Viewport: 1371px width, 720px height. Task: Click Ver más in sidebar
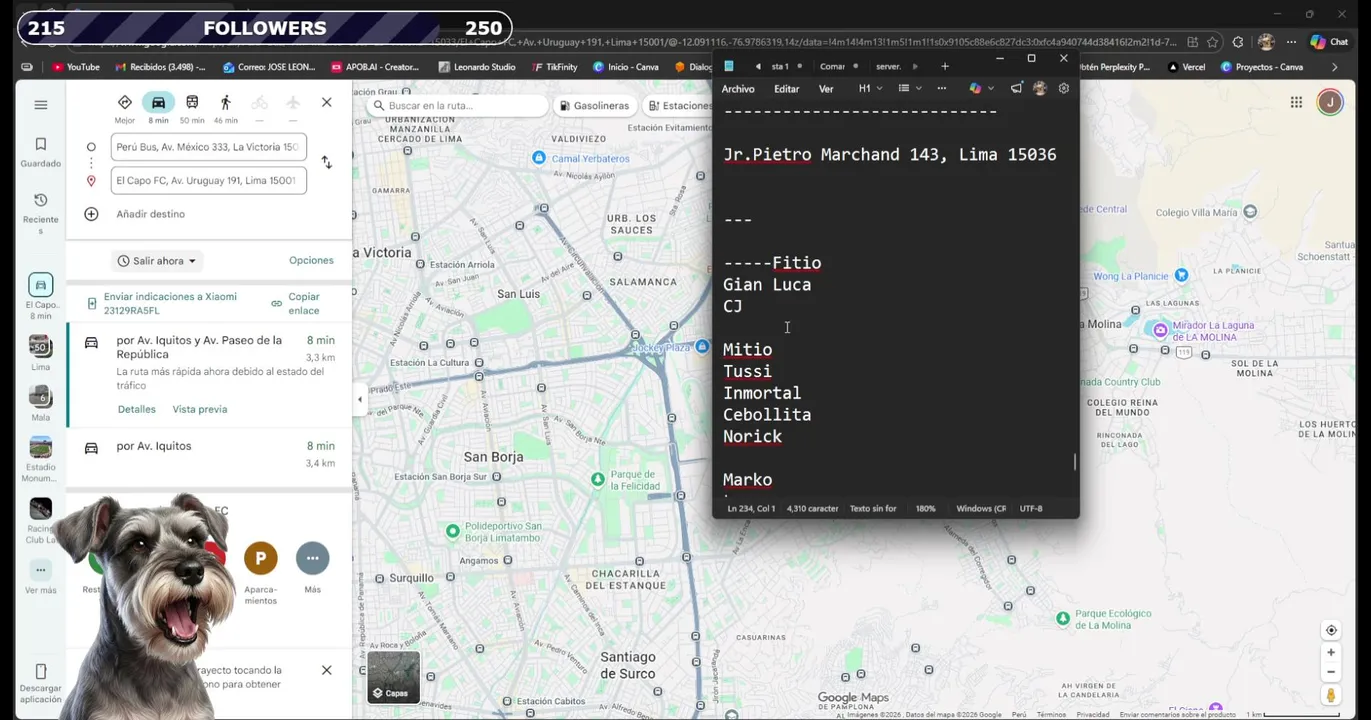pyautogui.click(x=41, y=578)
